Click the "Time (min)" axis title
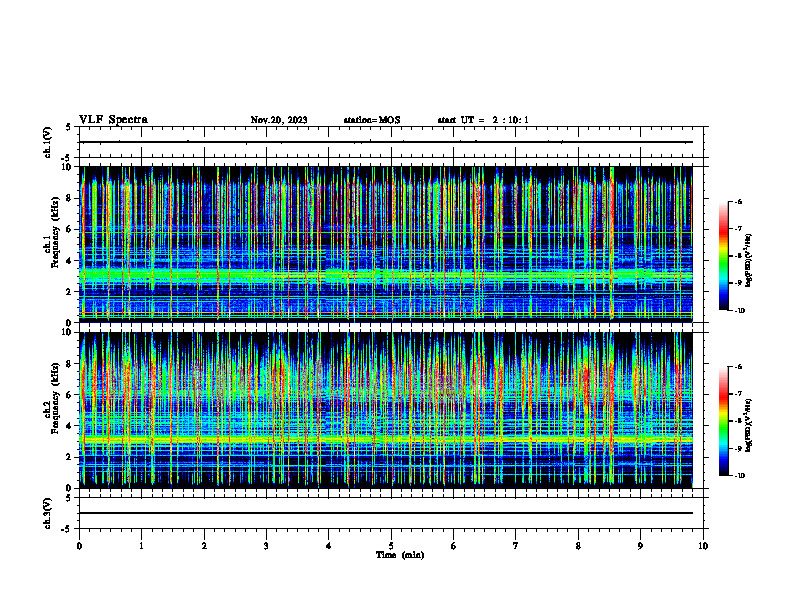 [400, 555]
